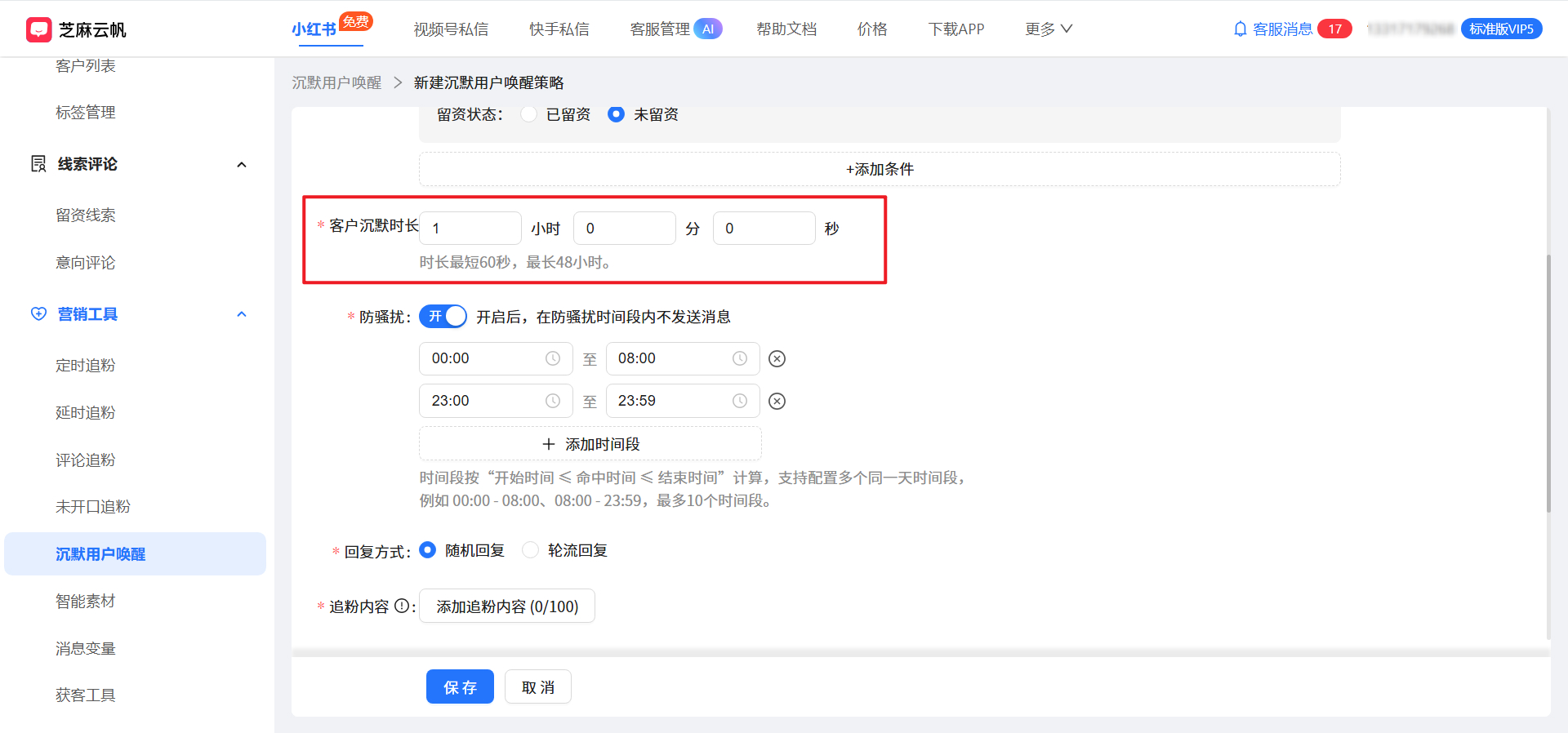Click the 线索评论 section icon
Image resolution: width=1568 pixels, height=733 pixels.
pos(38,164)
